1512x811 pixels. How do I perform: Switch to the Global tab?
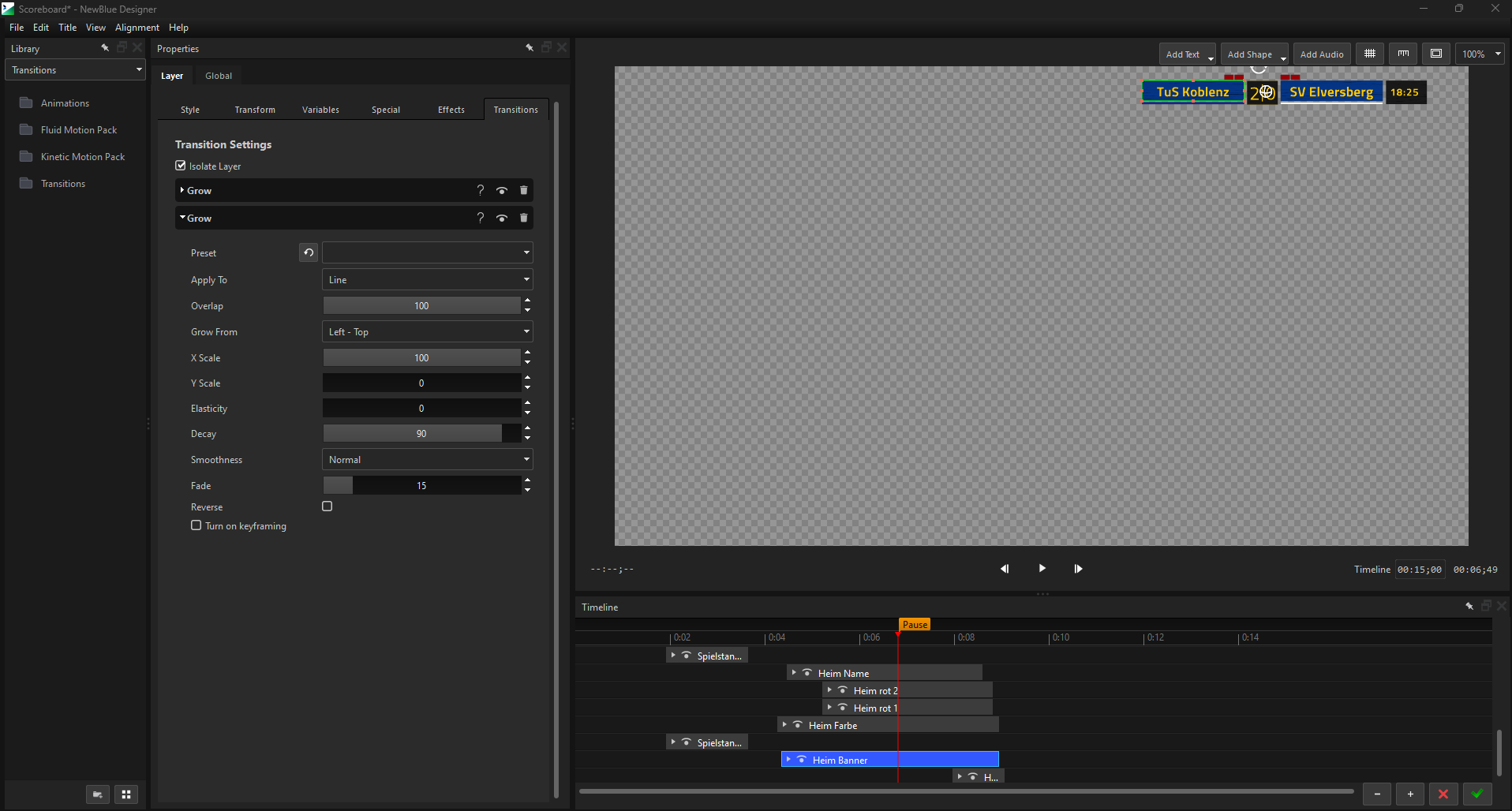point(219,76)
